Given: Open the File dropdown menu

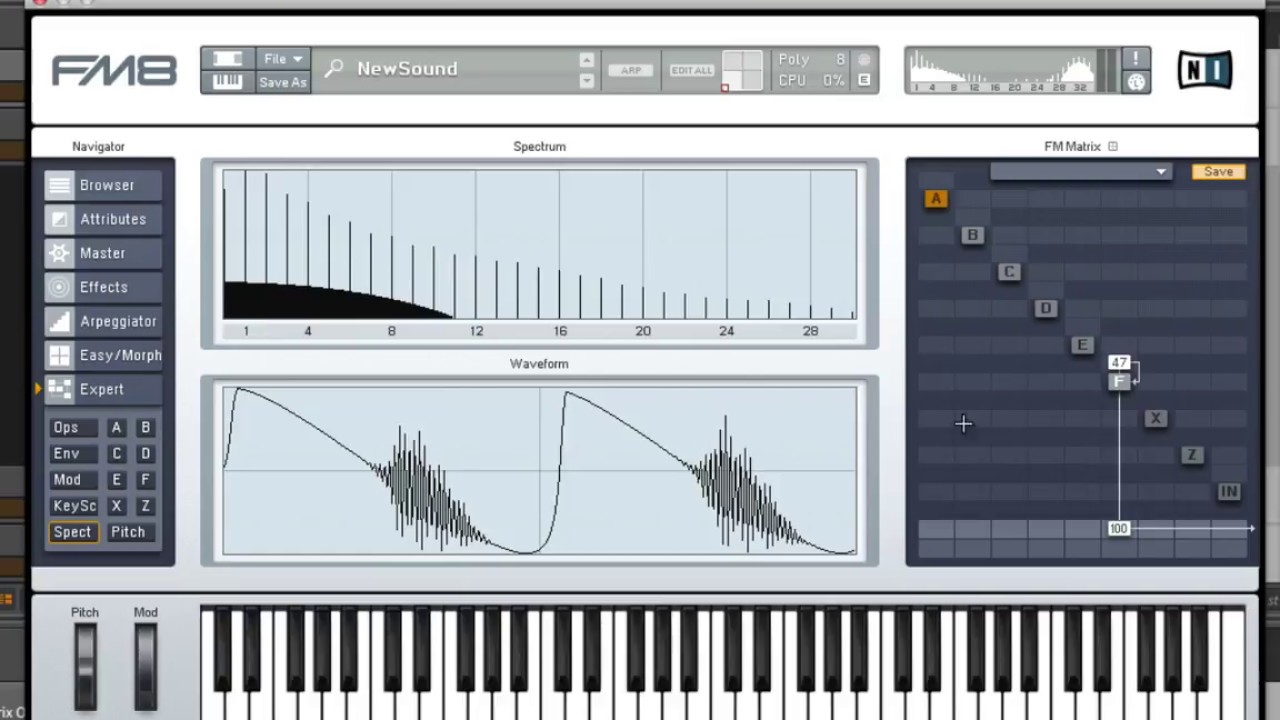Looking at the screenshot, I should pyautogui.click(x=282, y=59).
